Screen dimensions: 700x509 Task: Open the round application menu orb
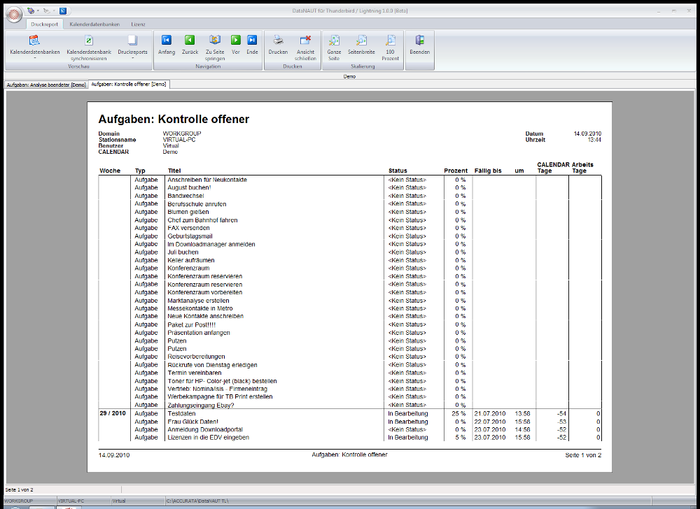click(x=14, y=15)
